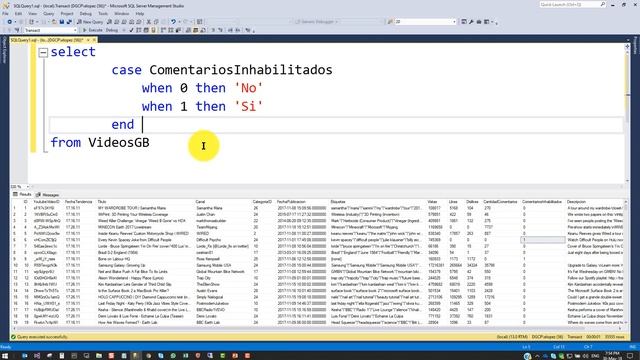Image resolution: width=640 pixels, height=360 pixels.
Task: Click the Increase Indent icon
Action: coord(238,30)
